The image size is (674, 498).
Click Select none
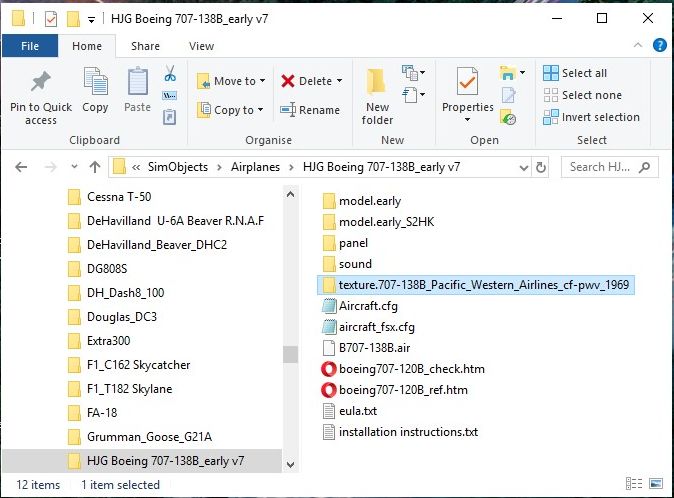582,95
